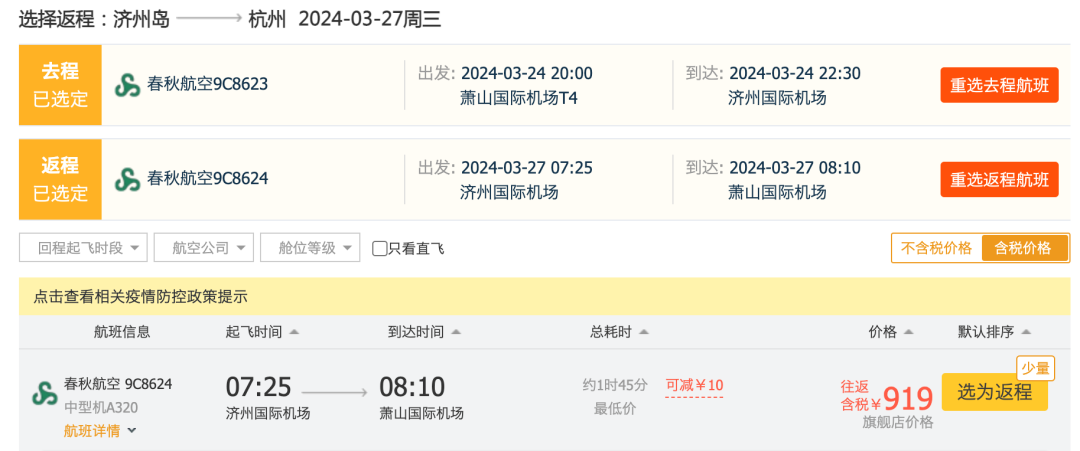The width and height of the screenshot is (1080, 451).
Task: Enable the 只看直飞 direct-only checkbox
Action: coord(380,248)
